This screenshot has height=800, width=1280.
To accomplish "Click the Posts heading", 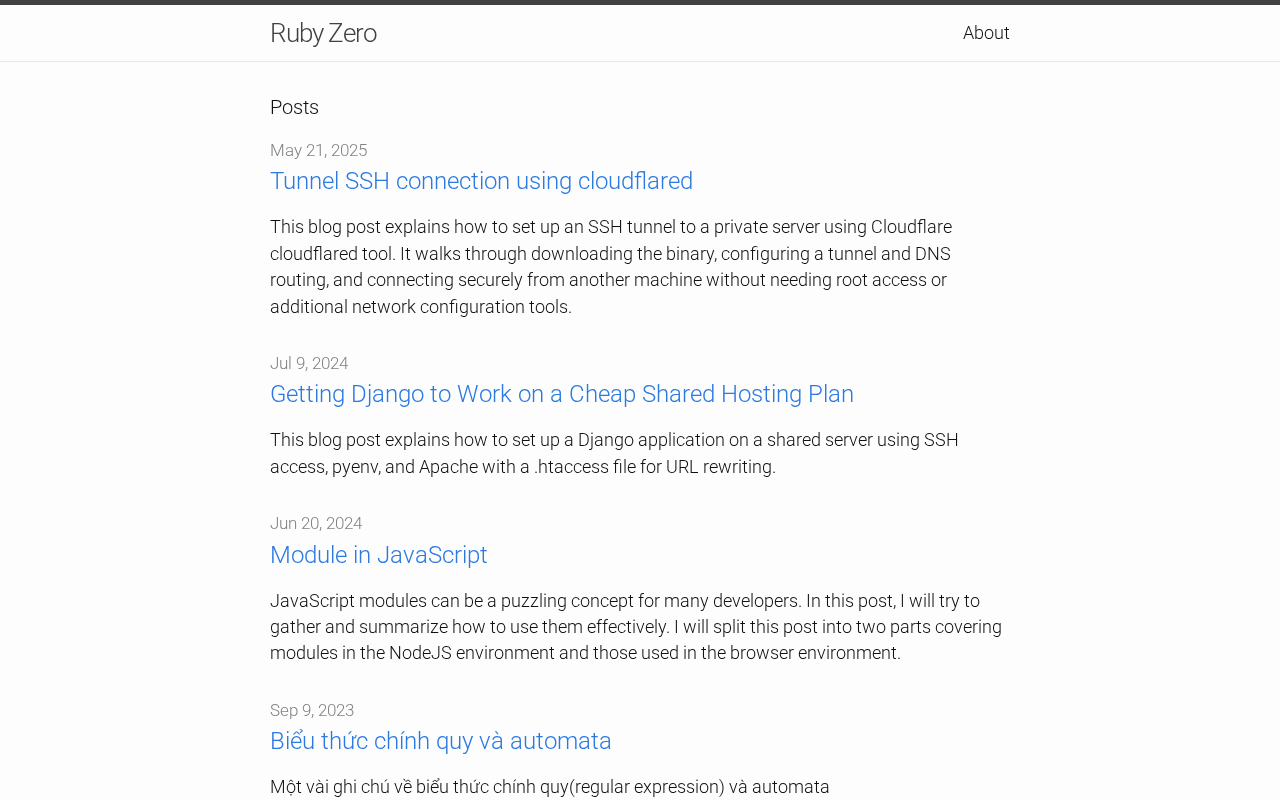I will pos(294,107).
